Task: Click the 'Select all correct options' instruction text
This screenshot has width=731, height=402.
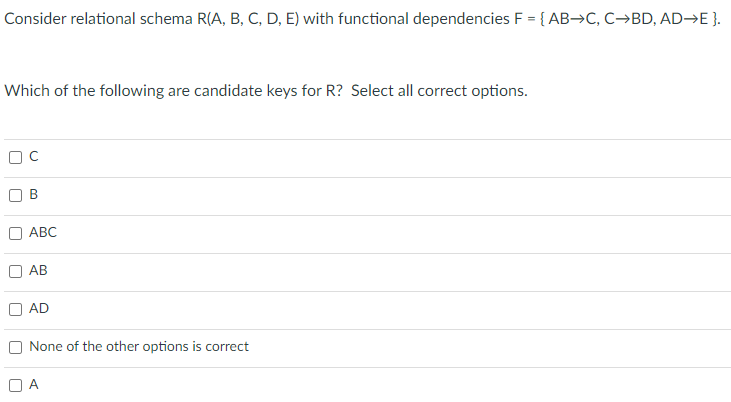Action: pyautogui.click(x=440, y=91)
